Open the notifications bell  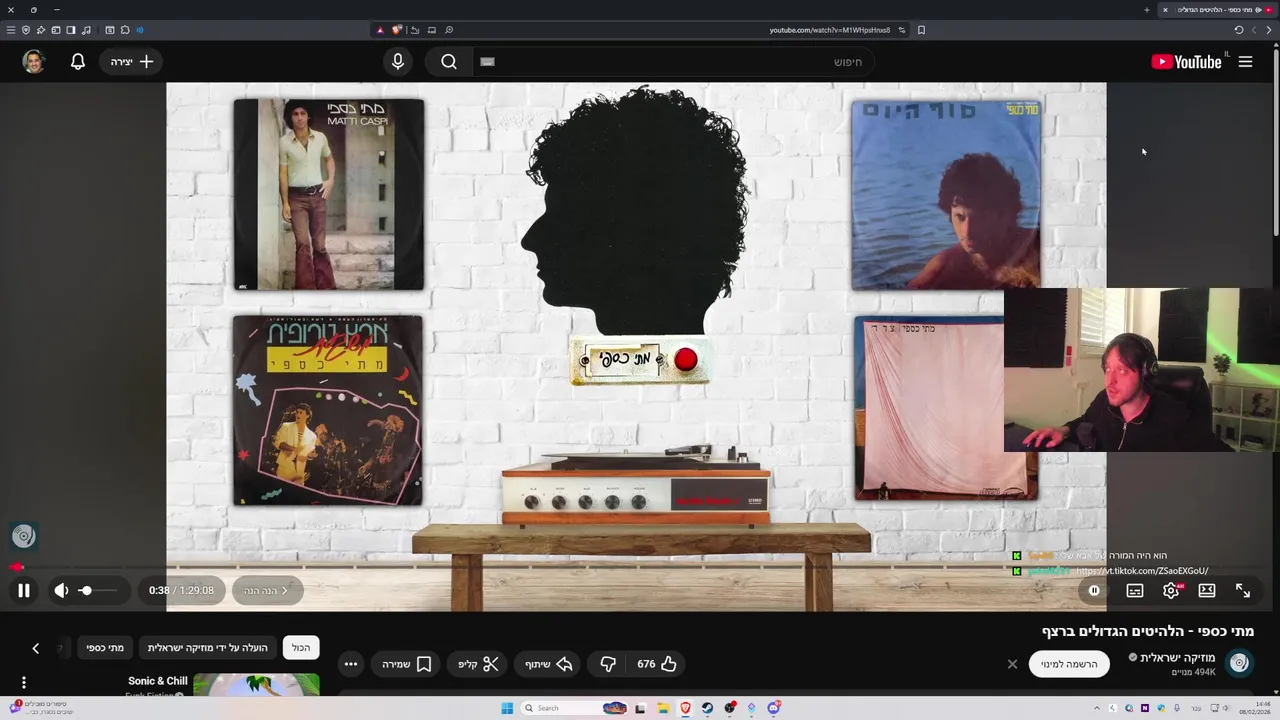pyautogui.click(x=78, y=62)
